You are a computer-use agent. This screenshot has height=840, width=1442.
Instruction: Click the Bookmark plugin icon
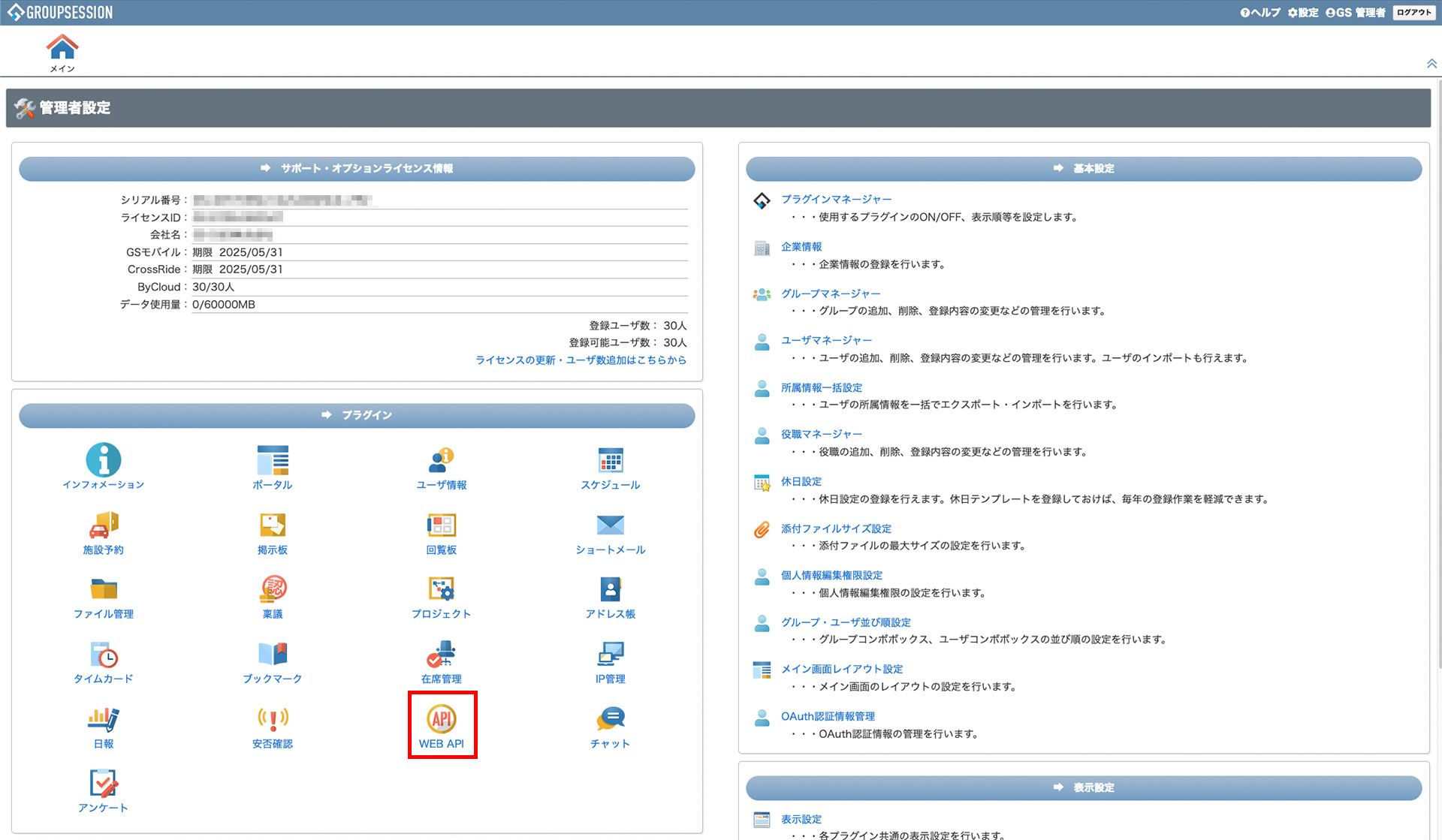click(273, 655)
